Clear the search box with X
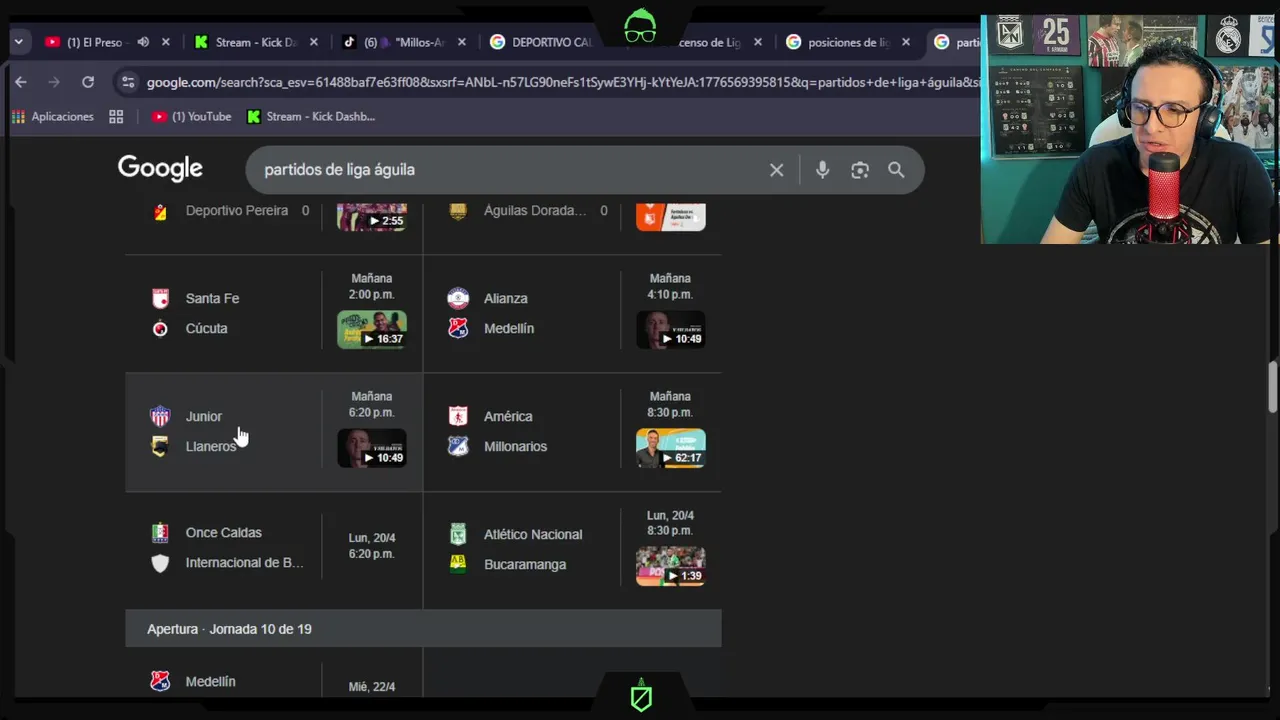1280x720 pixels. (777, 170)
